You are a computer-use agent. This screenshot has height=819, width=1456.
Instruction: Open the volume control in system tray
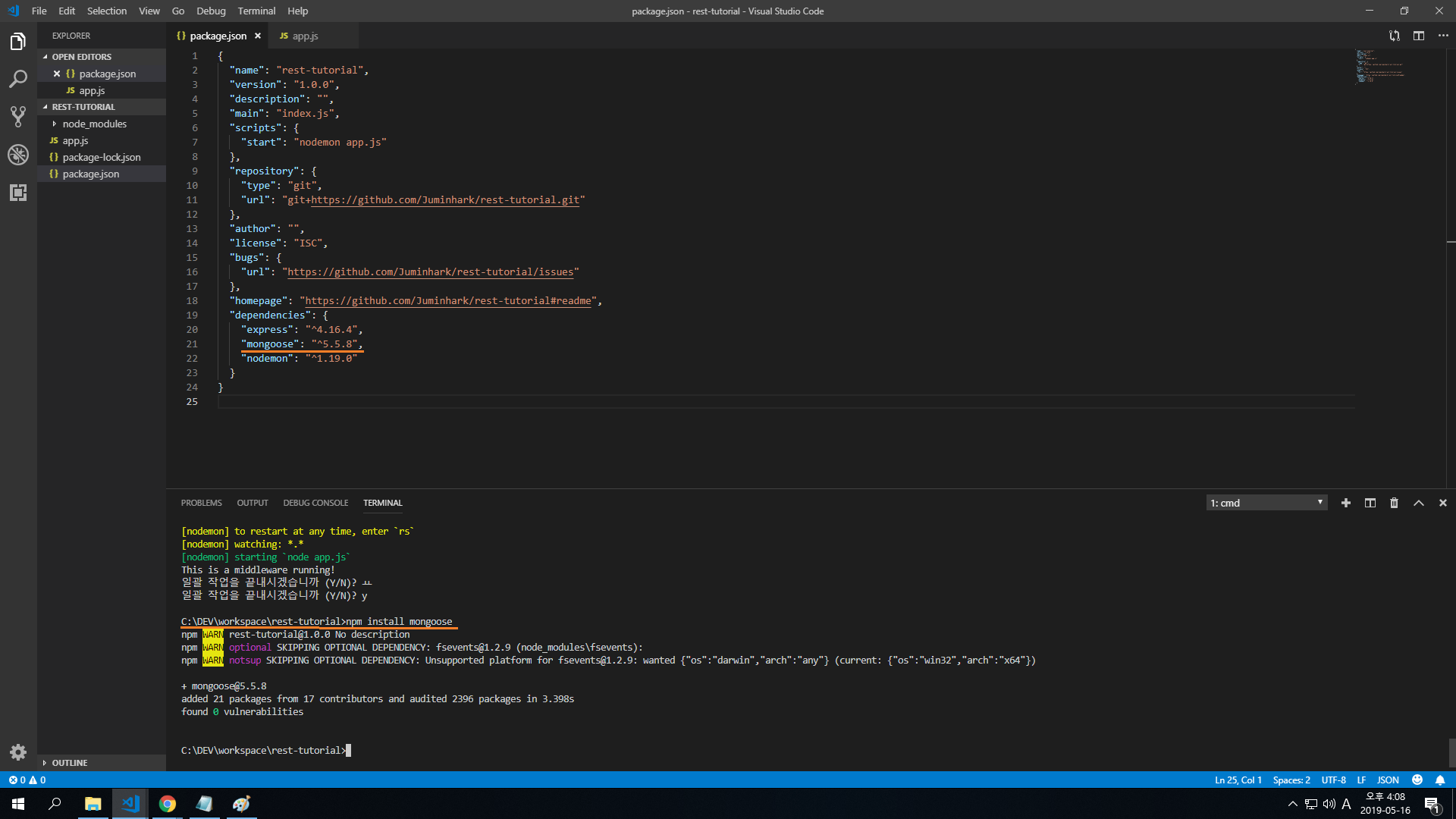point(1329,804)
